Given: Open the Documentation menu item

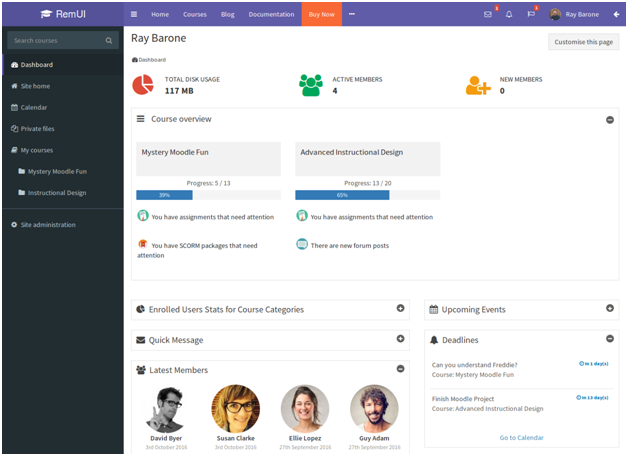Looking at the screenshot, I should click(271, 14).
